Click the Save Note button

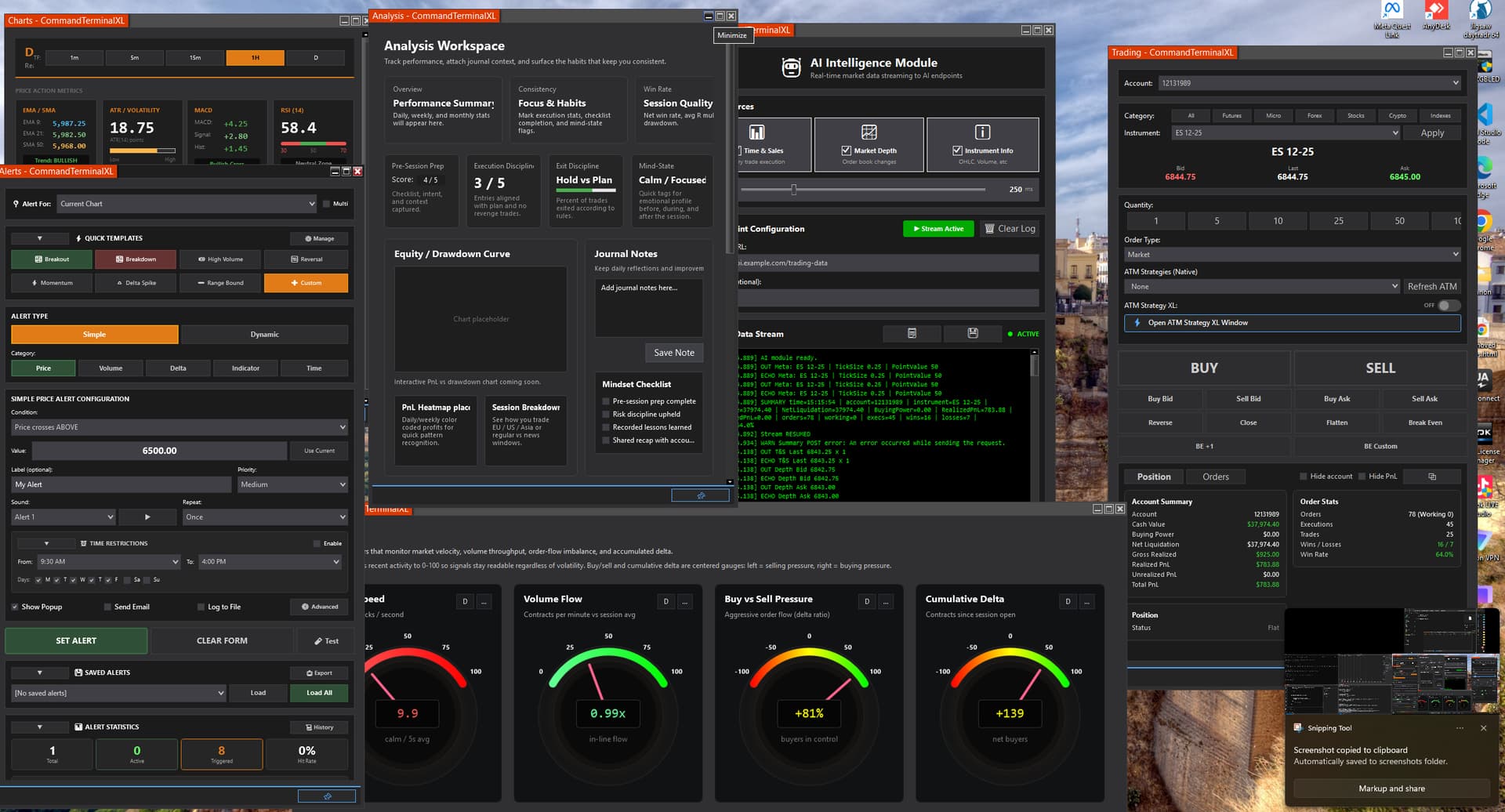click(674, 353)
